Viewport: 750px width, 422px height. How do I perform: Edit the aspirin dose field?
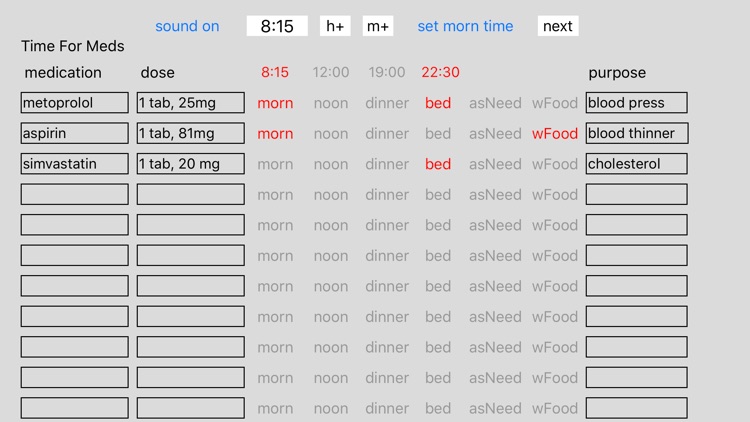point(191,133)
